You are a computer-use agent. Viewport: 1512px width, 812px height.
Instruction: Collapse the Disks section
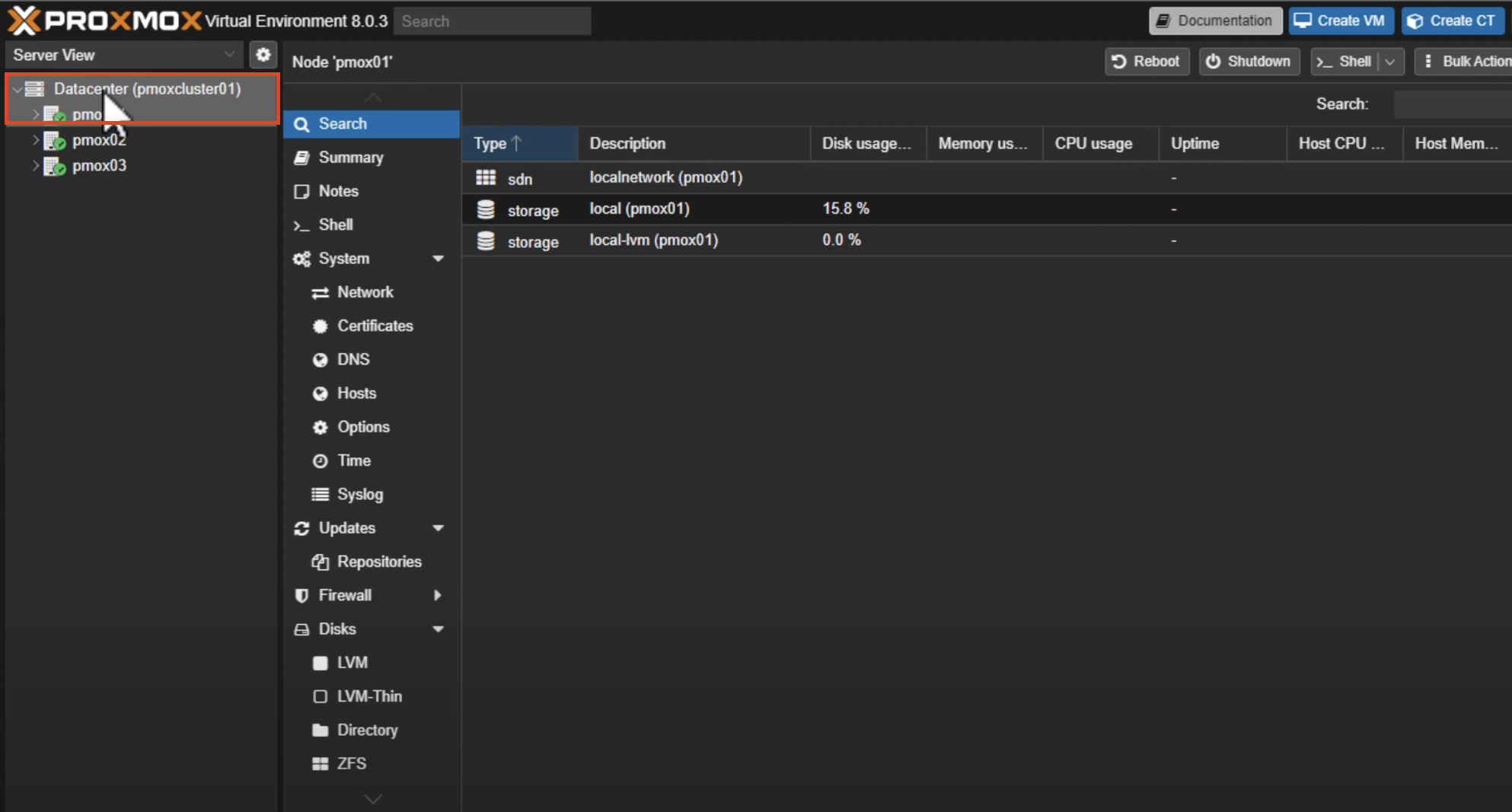(439, 629)
